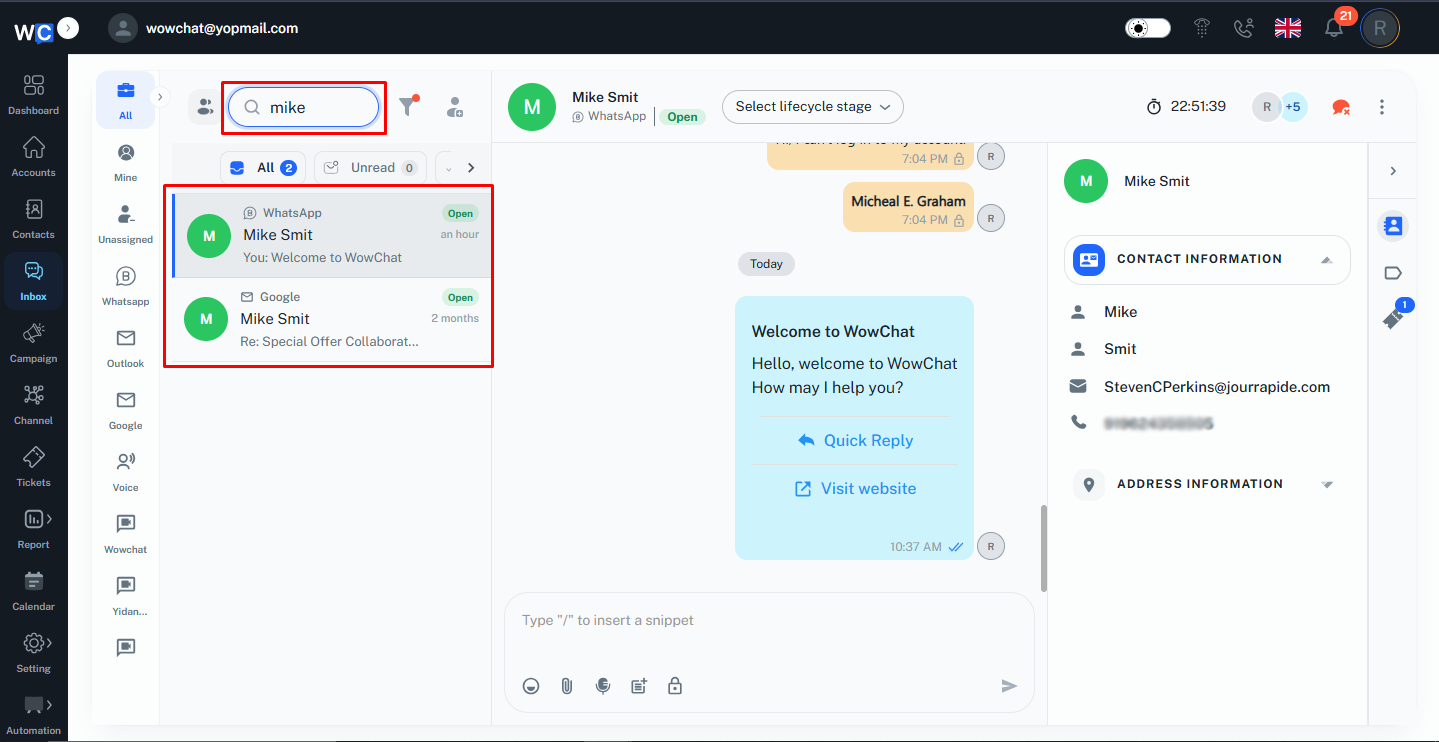1439x742 pixels.
Task: Open the Mike Smit WhatsApp conversation
Action: [x=331, y=235]
